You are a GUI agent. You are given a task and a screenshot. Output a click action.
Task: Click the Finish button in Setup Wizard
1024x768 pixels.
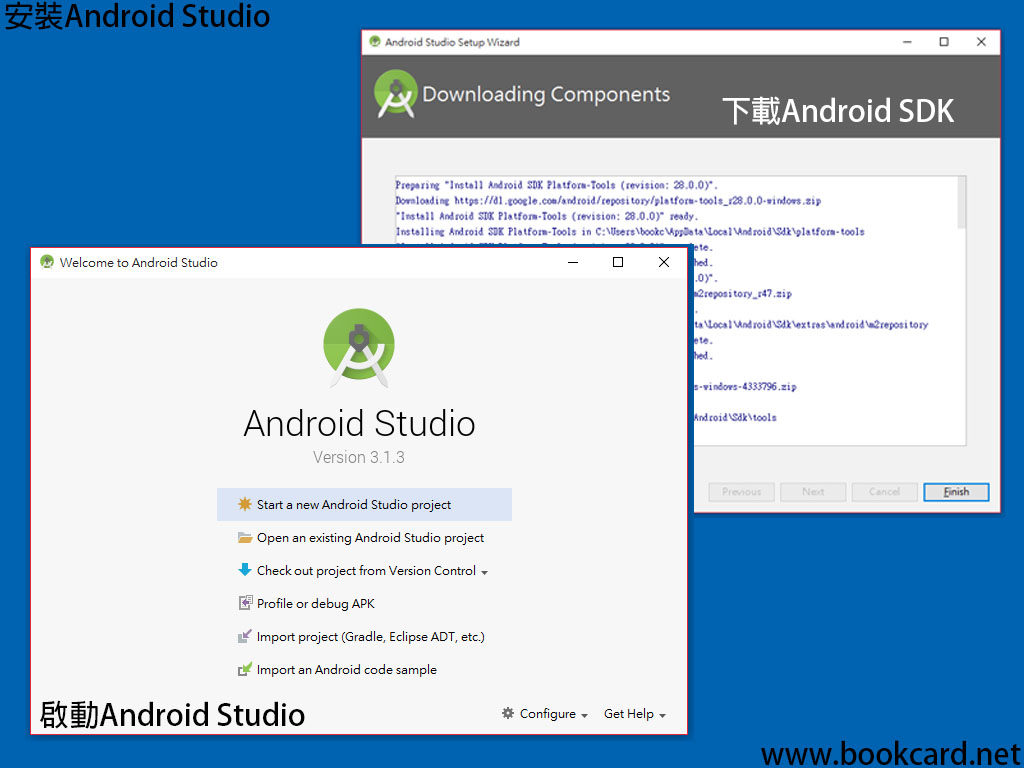click(x=956, y=491)
